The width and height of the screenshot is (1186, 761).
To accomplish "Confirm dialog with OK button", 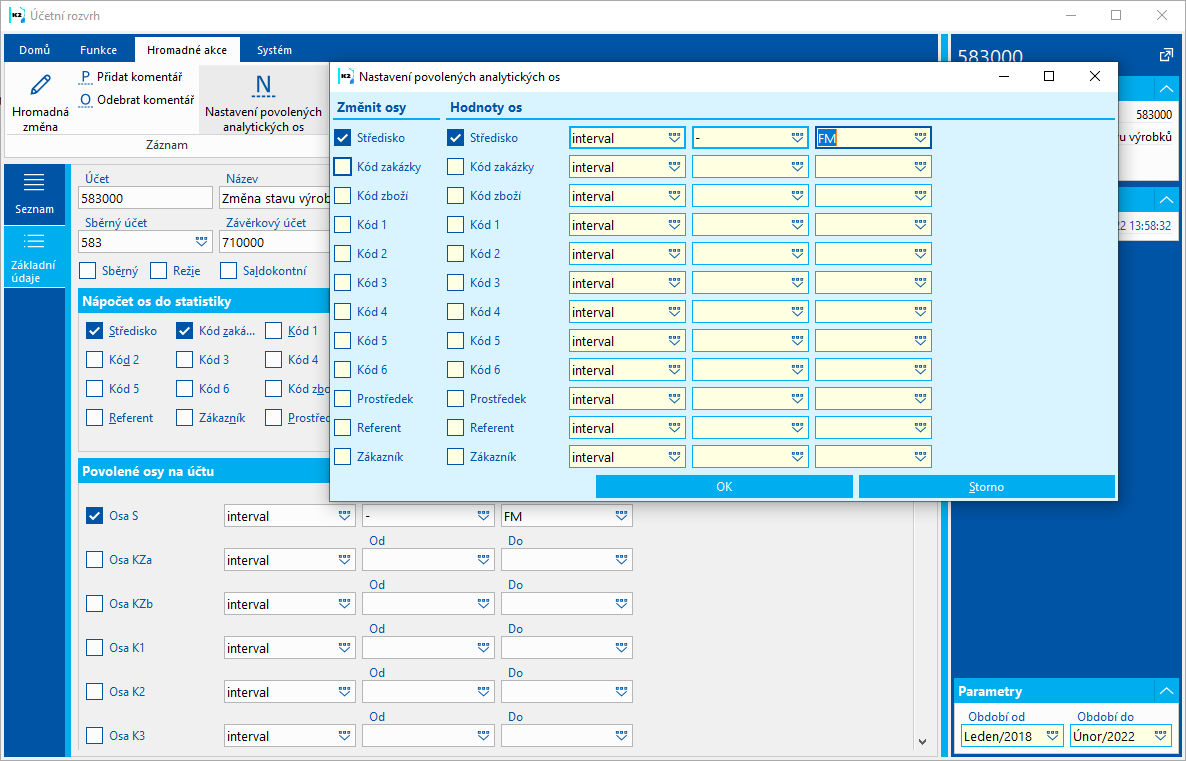I will click(x=724, y=487).
